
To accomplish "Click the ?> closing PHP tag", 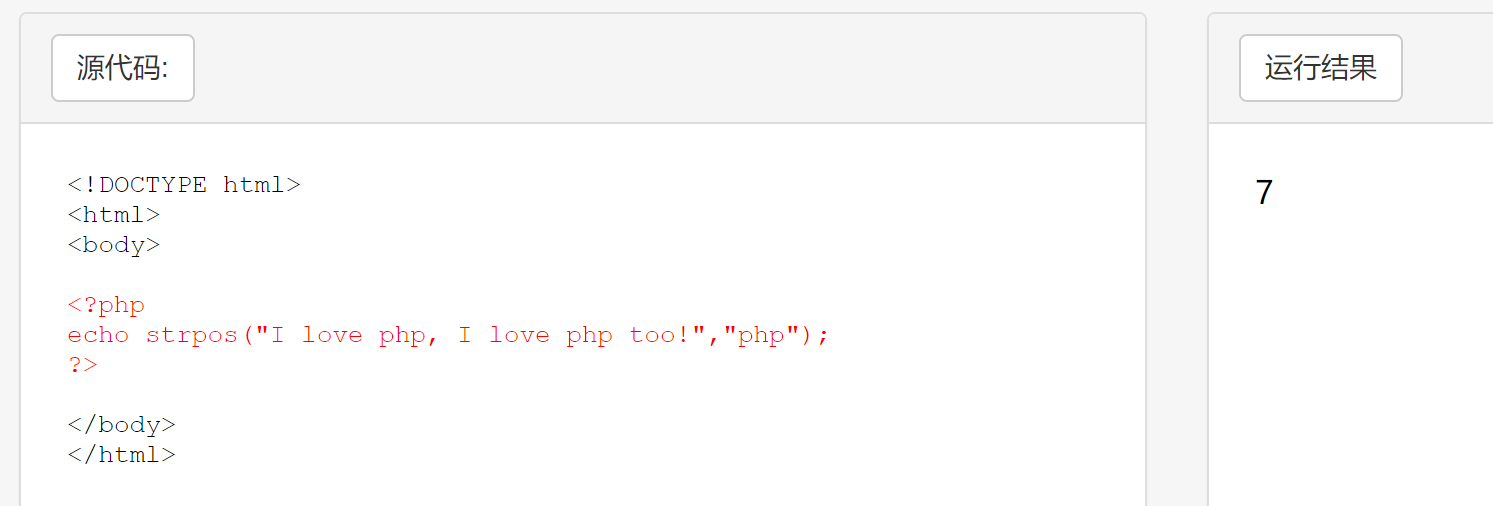I will [83, 365].
